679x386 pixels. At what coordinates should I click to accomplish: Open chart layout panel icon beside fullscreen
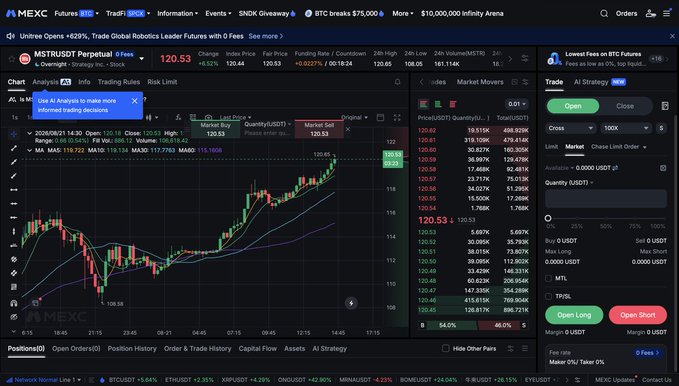pos(380,117)
